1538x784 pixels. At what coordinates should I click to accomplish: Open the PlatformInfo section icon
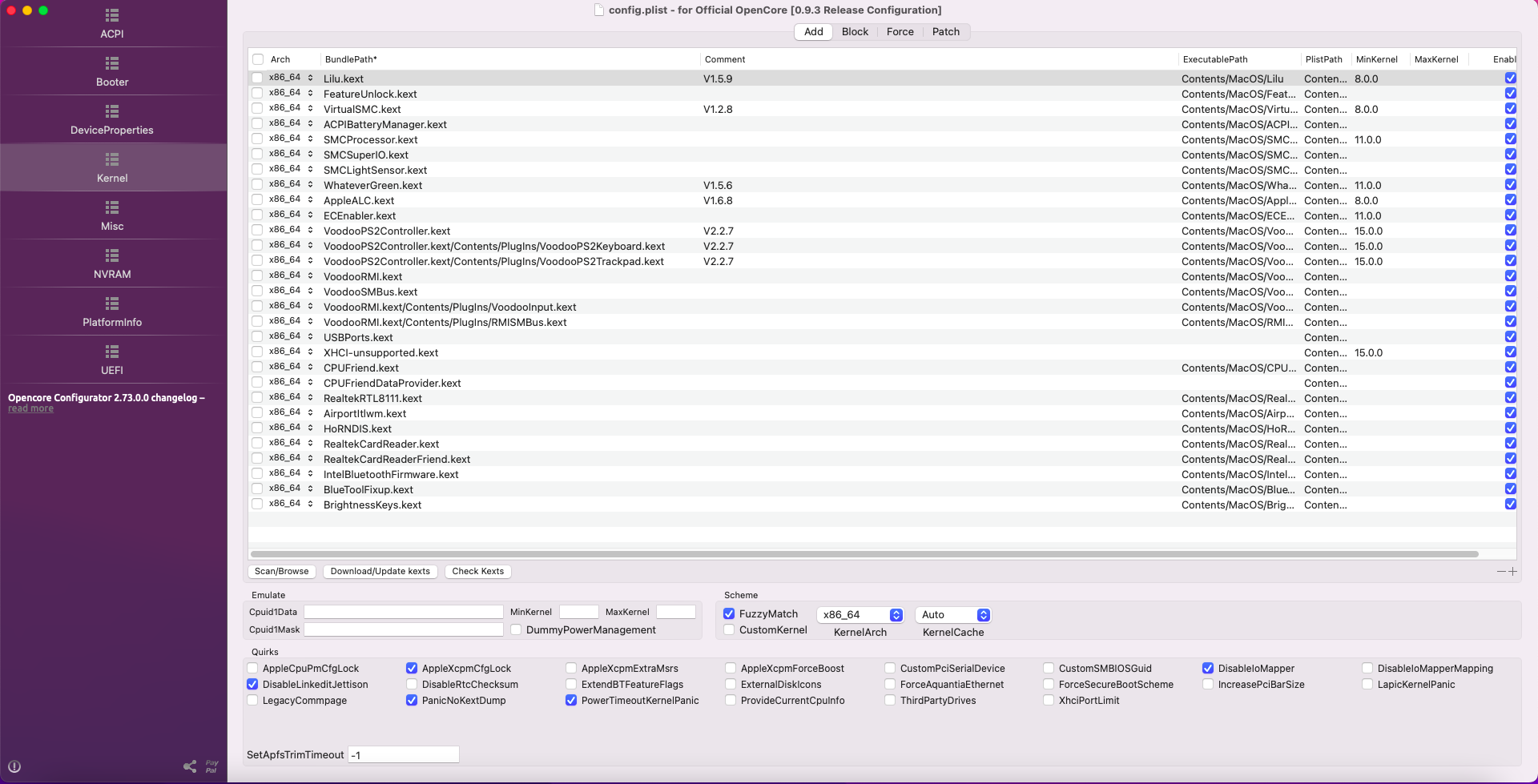[x=112, y=304]
